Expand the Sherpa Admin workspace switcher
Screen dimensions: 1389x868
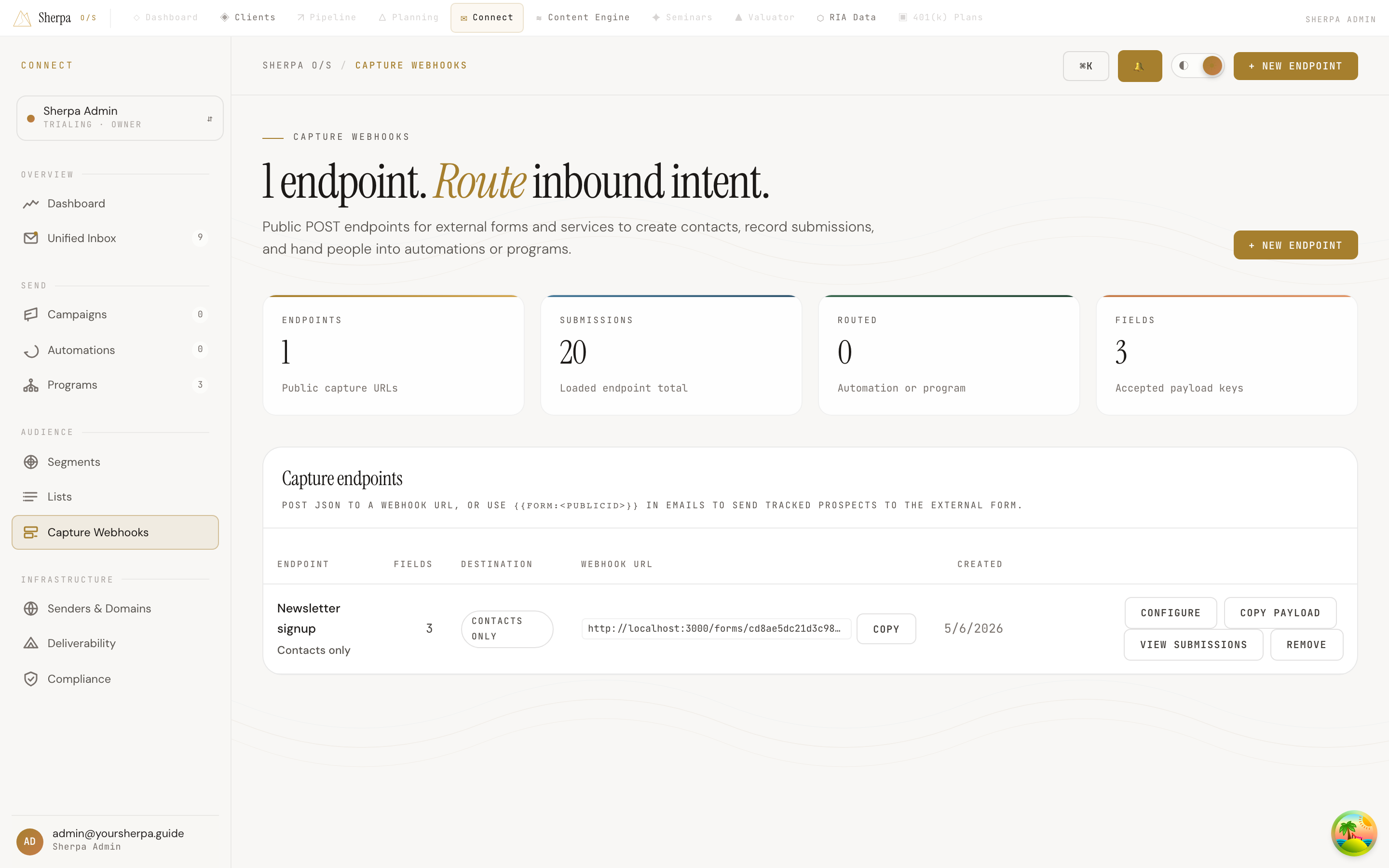coord(120,118)
